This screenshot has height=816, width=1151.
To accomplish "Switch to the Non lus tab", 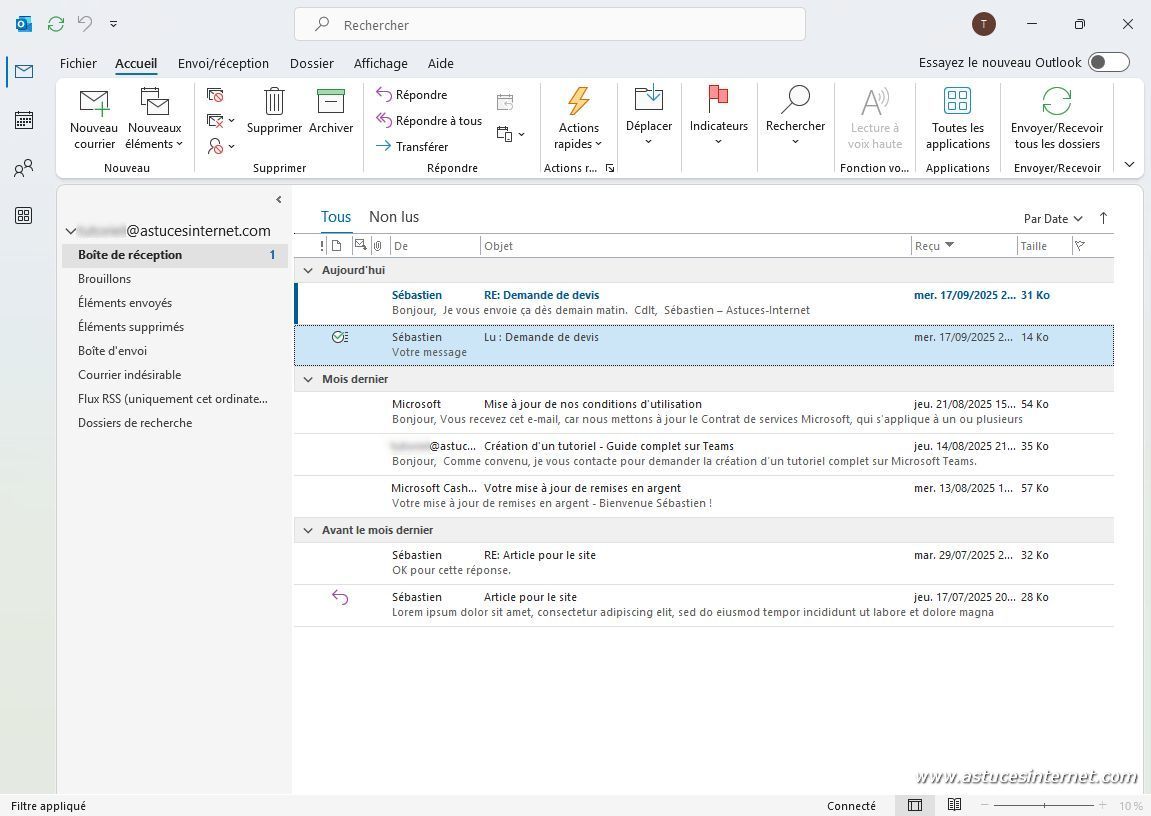I will 394,217.
